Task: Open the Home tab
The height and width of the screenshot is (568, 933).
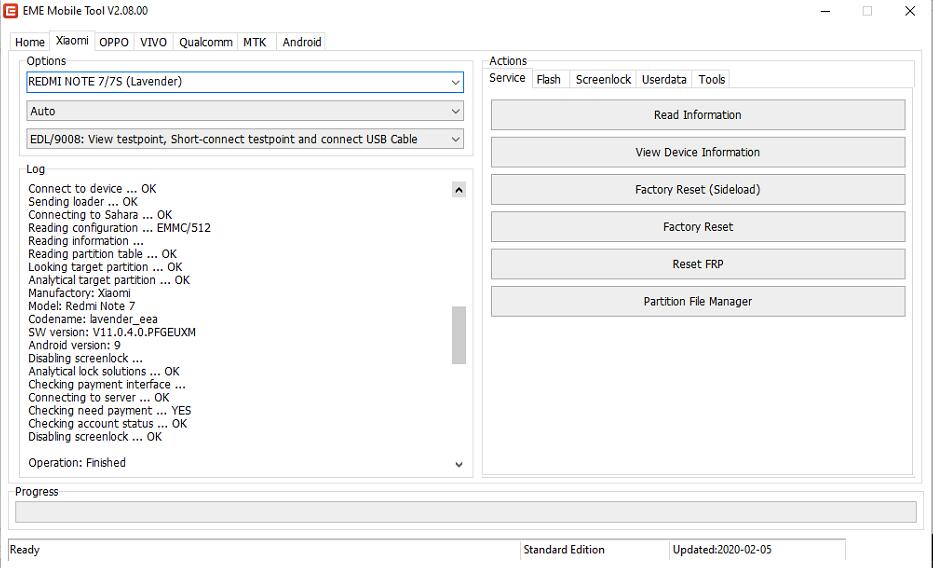Action: click(x=30, y=42)
